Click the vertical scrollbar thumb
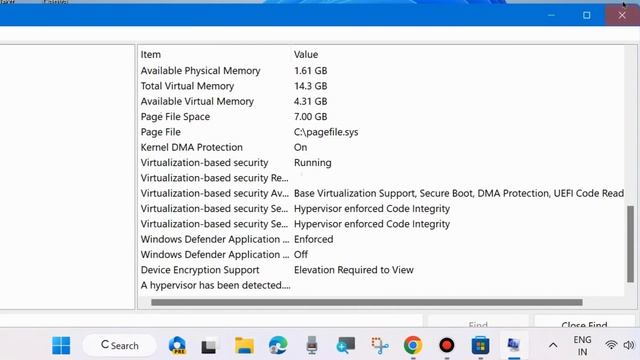This screenshot has height=360, width=640. point(631,244)
